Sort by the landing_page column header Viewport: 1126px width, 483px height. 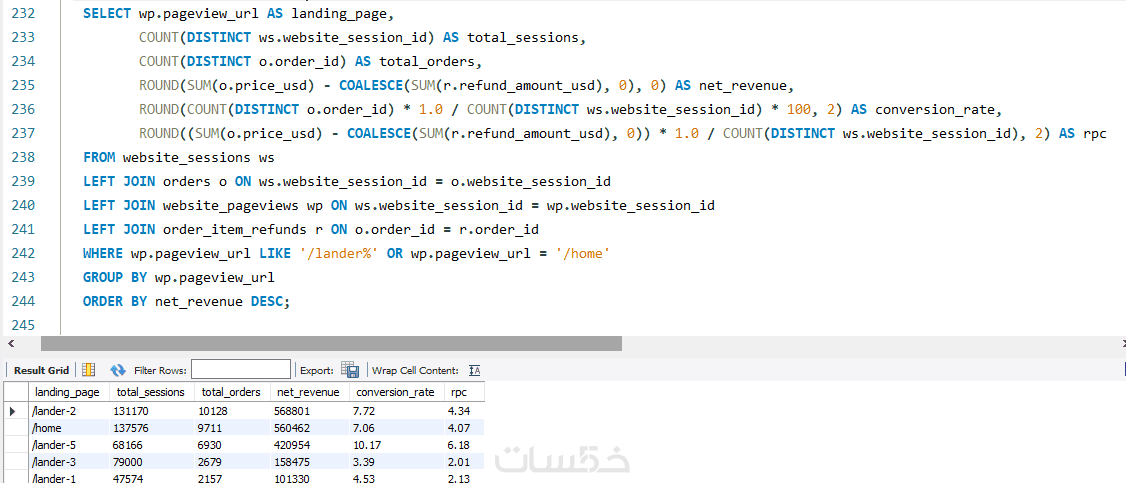[68, 392]
